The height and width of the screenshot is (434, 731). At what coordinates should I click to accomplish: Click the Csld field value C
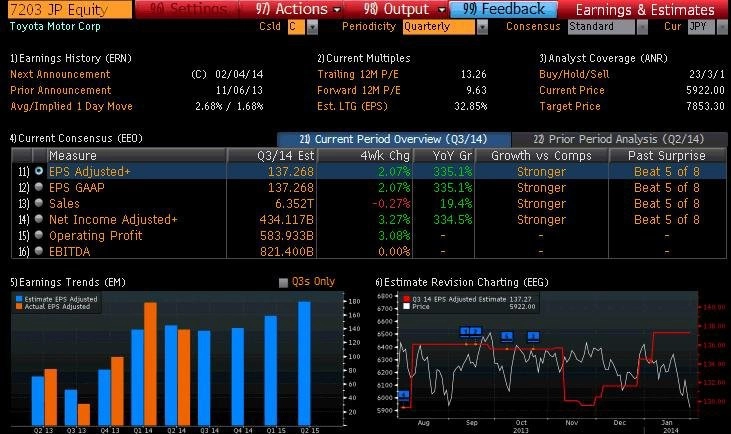coord(296,27)
